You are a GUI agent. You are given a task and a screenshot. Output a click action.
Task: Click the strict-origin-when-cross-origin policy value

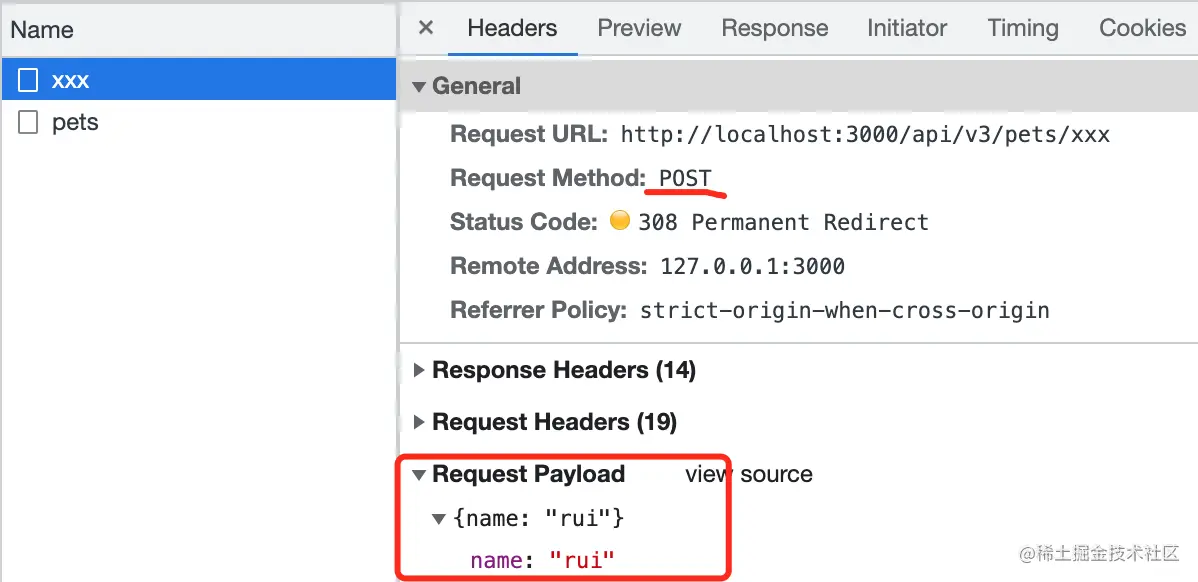844,311
